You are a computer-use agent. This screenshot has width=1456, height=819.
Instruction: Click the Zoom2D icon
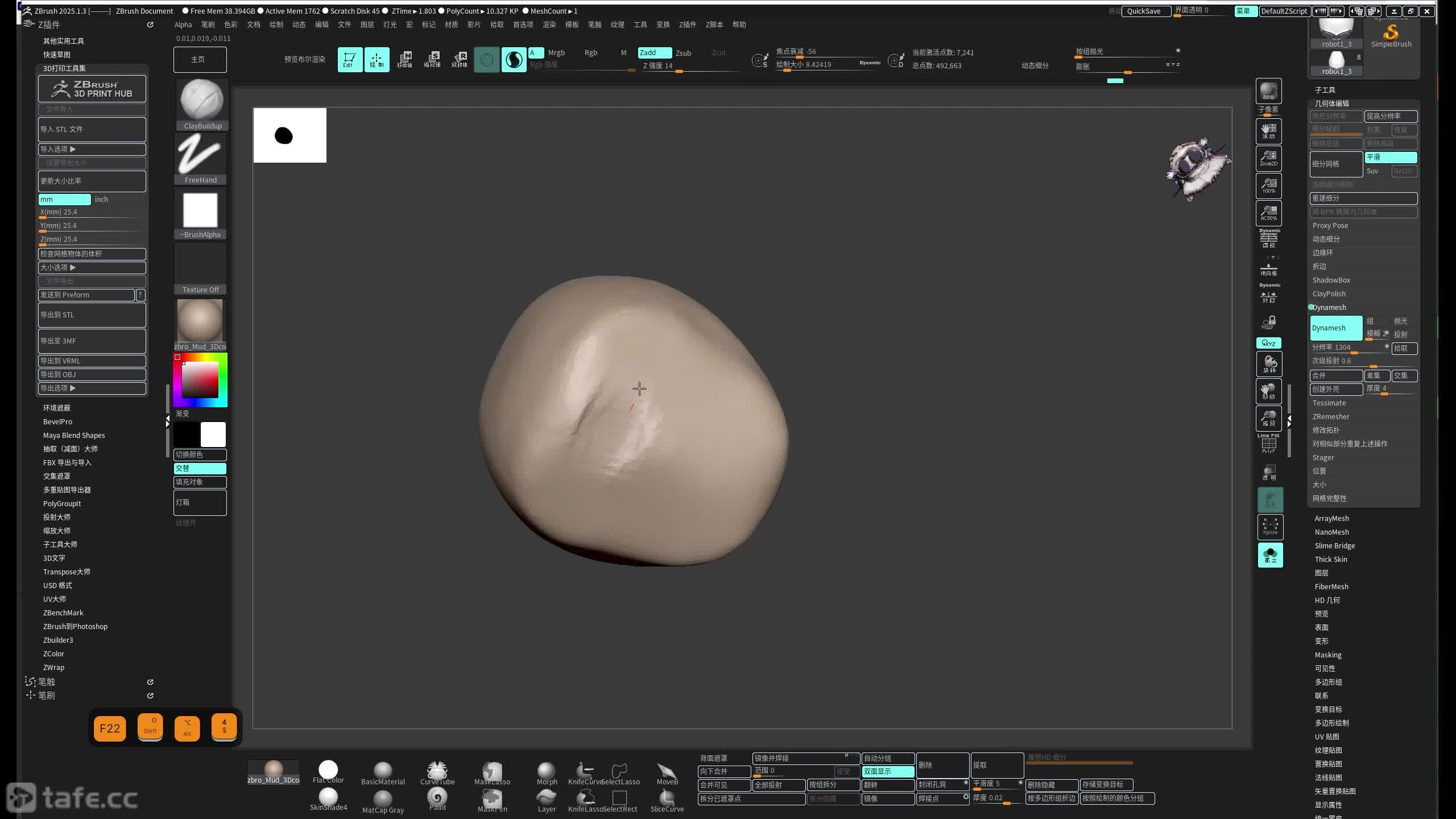tap(1268, 158)
